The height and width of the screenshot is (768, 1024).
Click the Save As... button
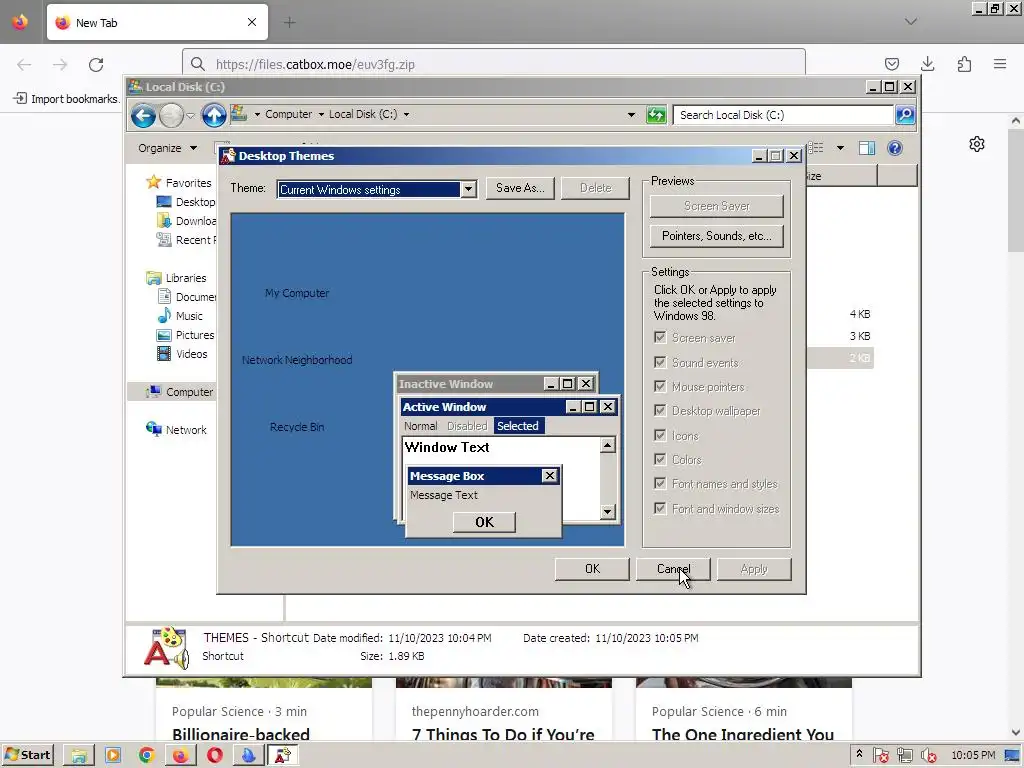point(520,188)
